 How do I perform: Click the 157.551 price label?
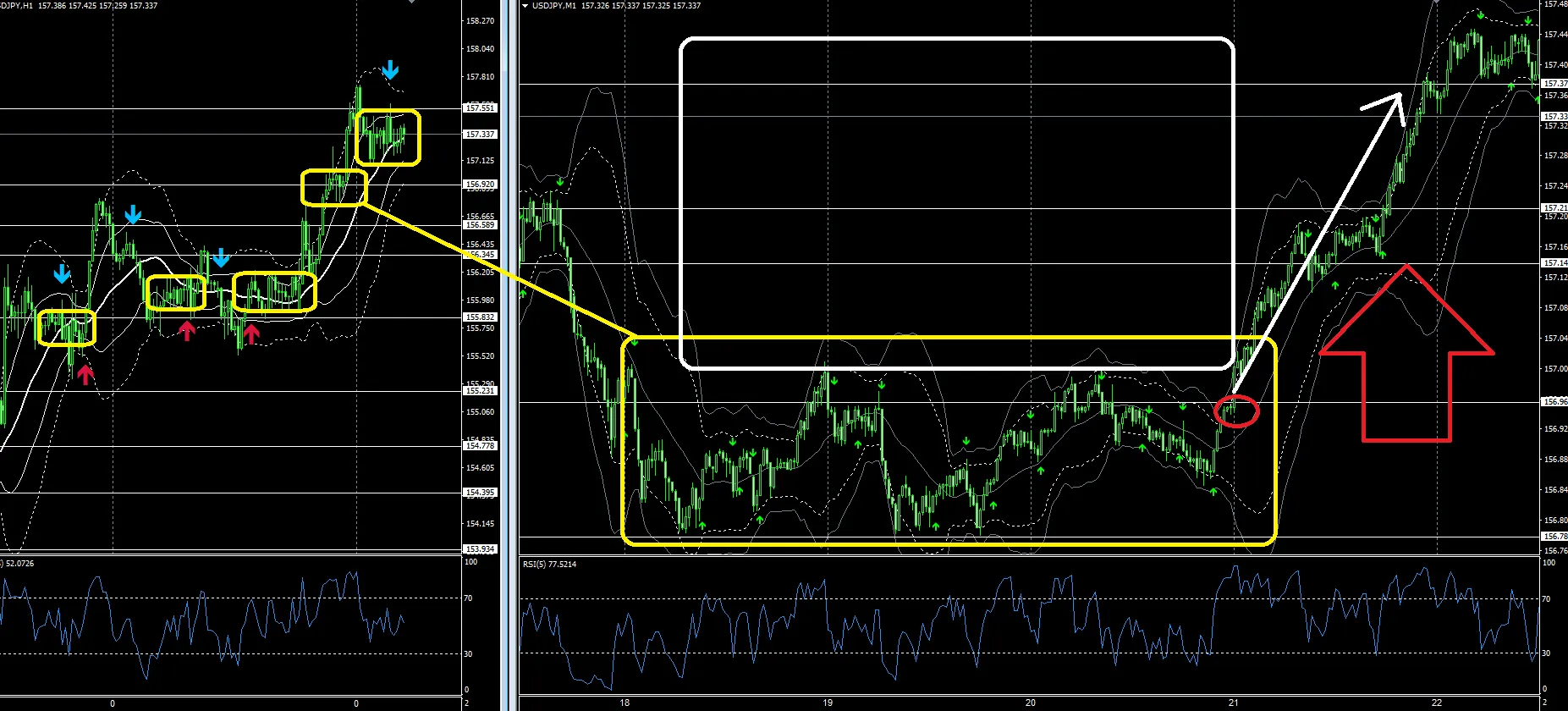click(480, 108)
